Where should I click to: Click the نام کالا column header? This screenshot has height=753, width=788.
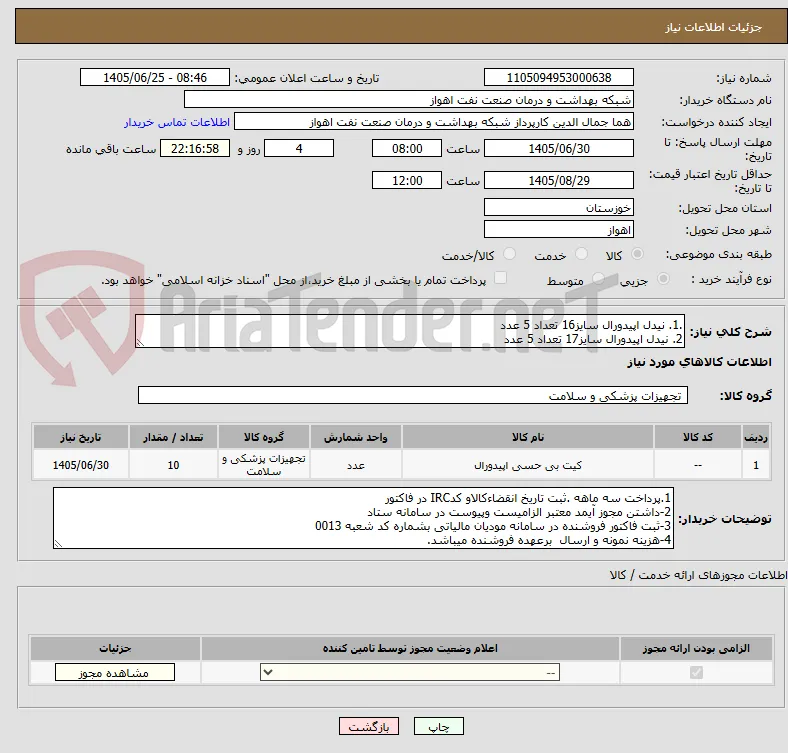coord(528,437)
